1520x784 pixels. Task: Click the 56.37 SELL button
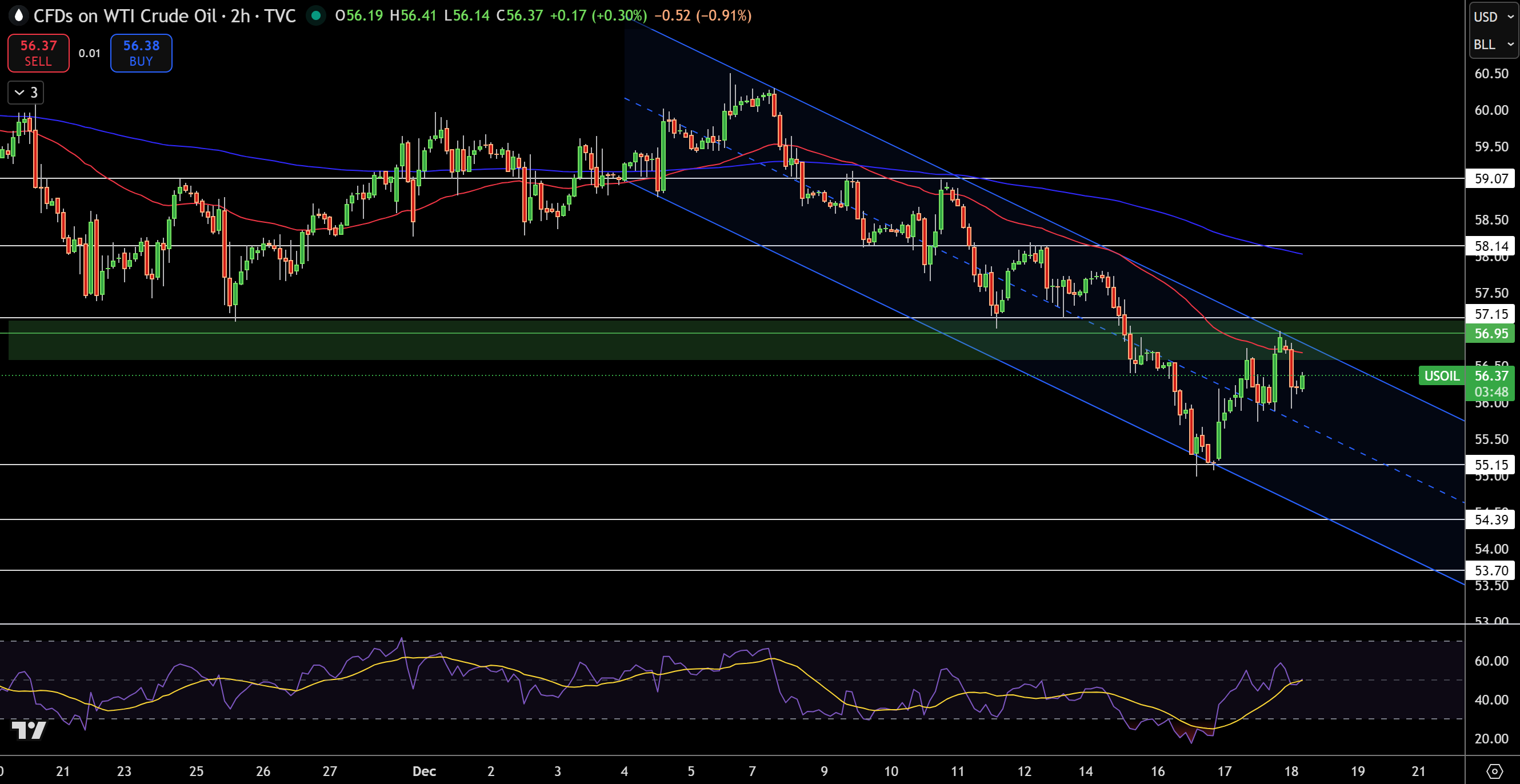pyautogui.click(x=38, y=53)
